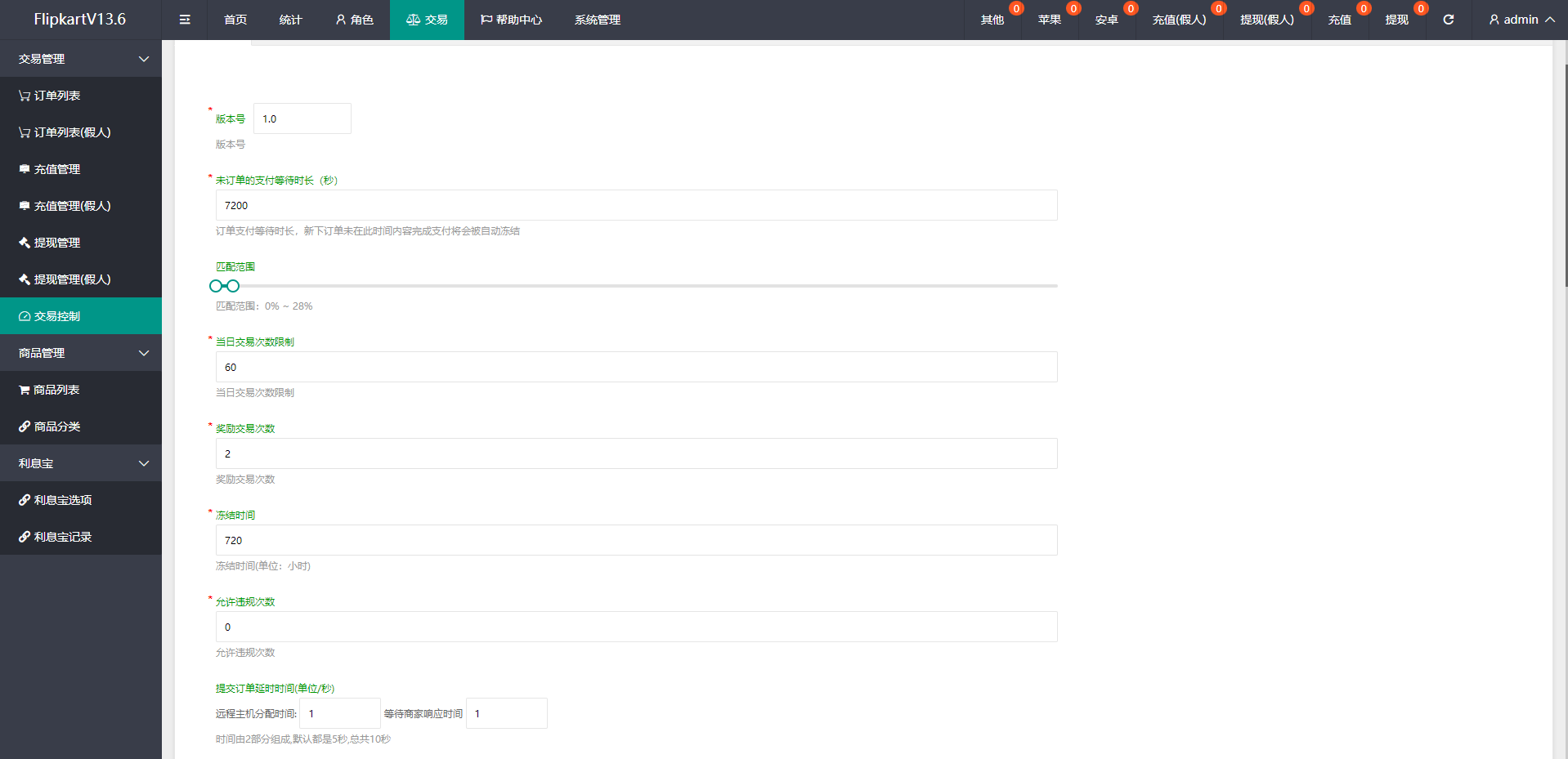Click icon next to 充值管理(假人)

point(25,206)
